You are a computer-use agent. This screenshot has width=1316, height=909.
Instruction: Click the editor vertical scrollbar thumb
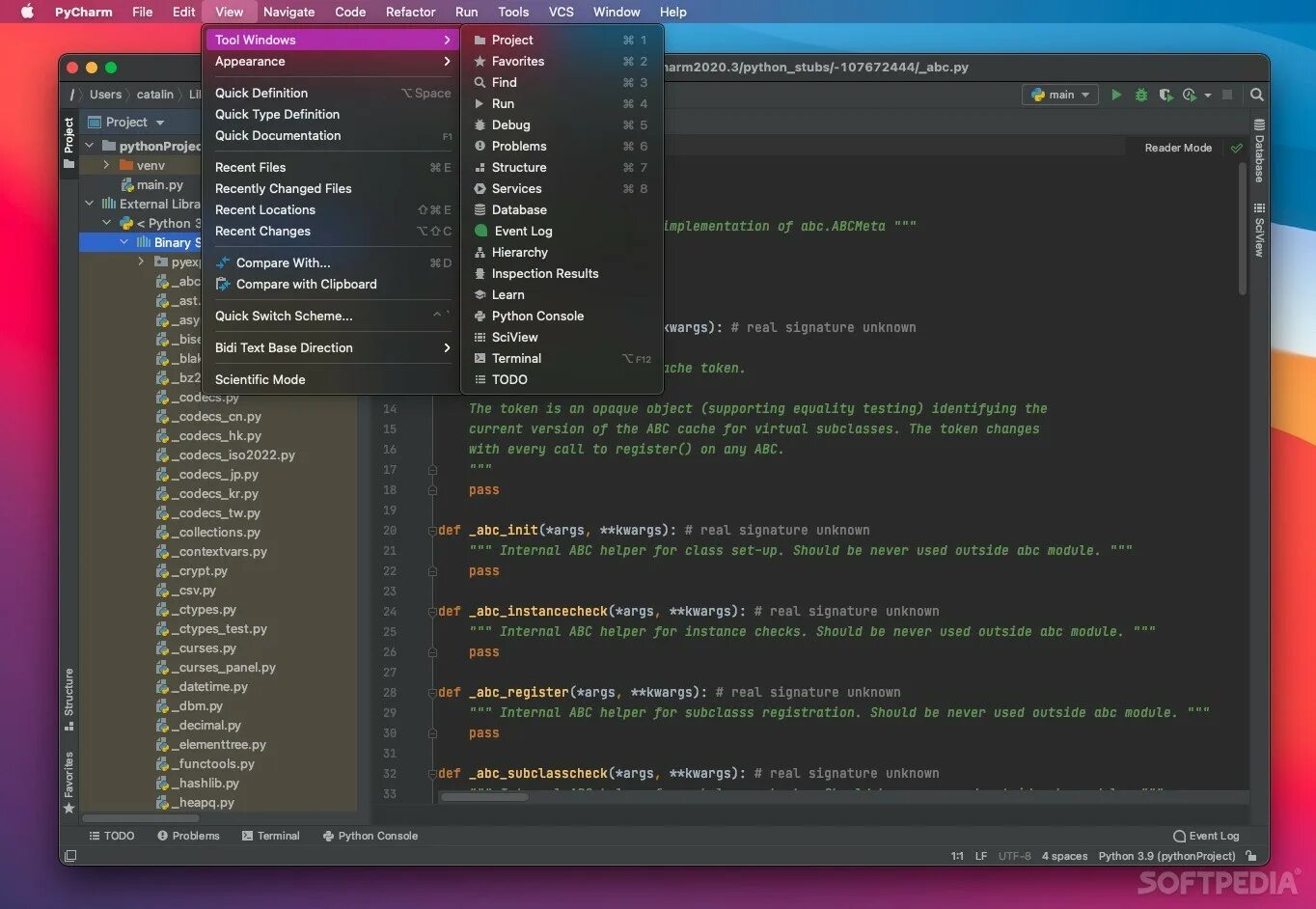pos(1242,228)
